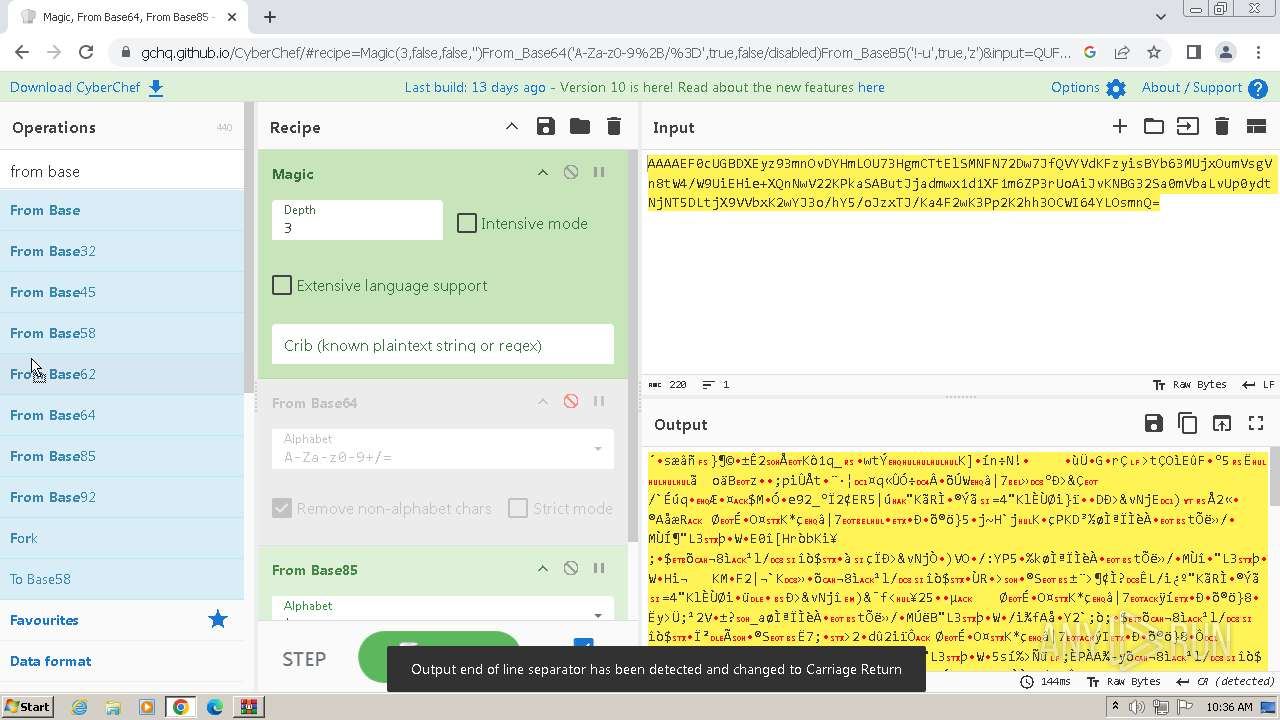The image size is (1280, 720).
Task: Collapse From Base64 operation arguments
Action: 543,401
